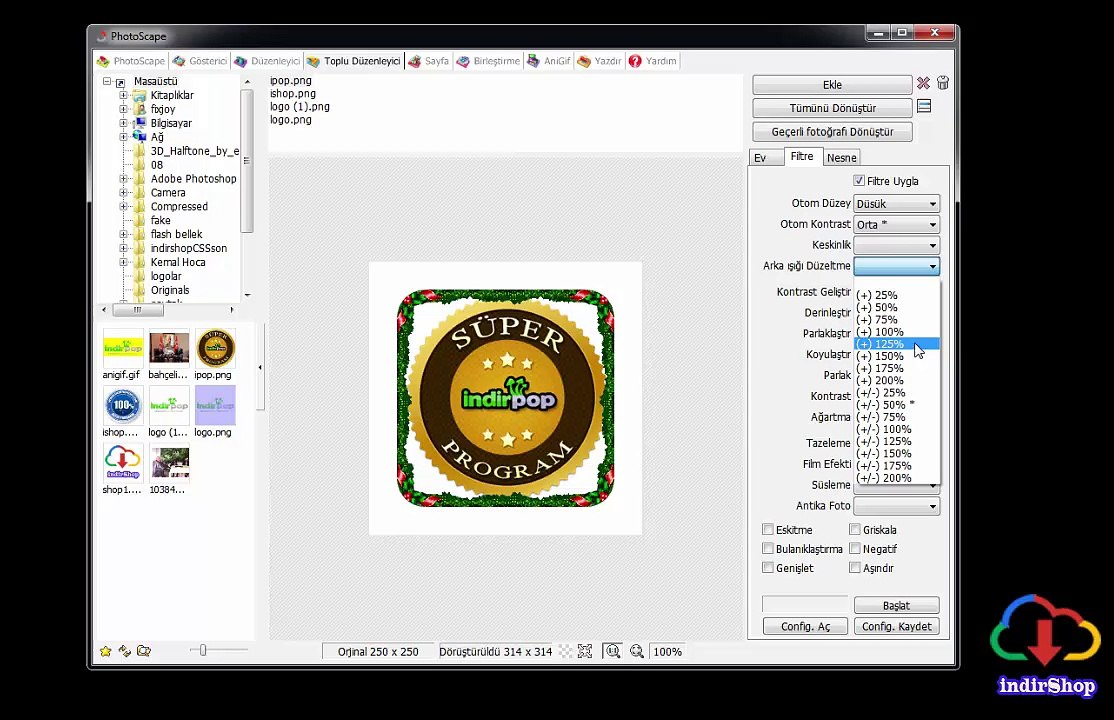Screen dimensions: 1114x720
Task: Enable the Griskala checkbox
Action: [855, 530]
